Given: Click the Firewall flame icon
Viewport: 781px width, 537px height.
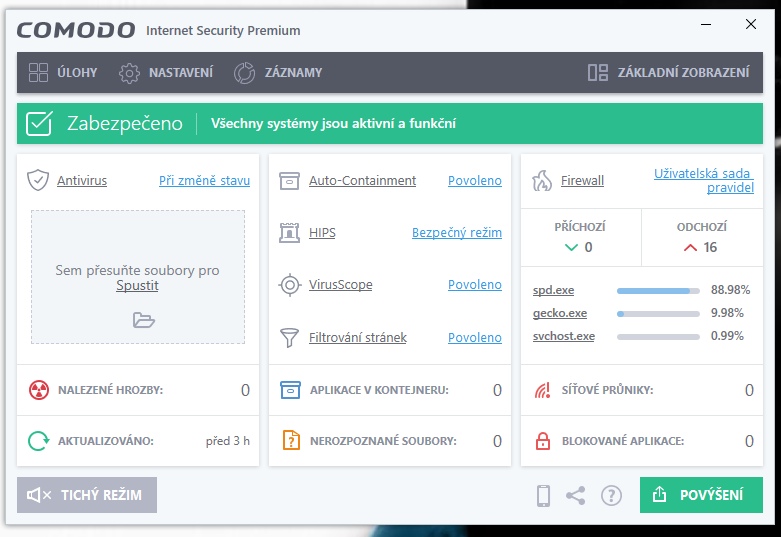Looking at the screenshot, I should point(541,181).
